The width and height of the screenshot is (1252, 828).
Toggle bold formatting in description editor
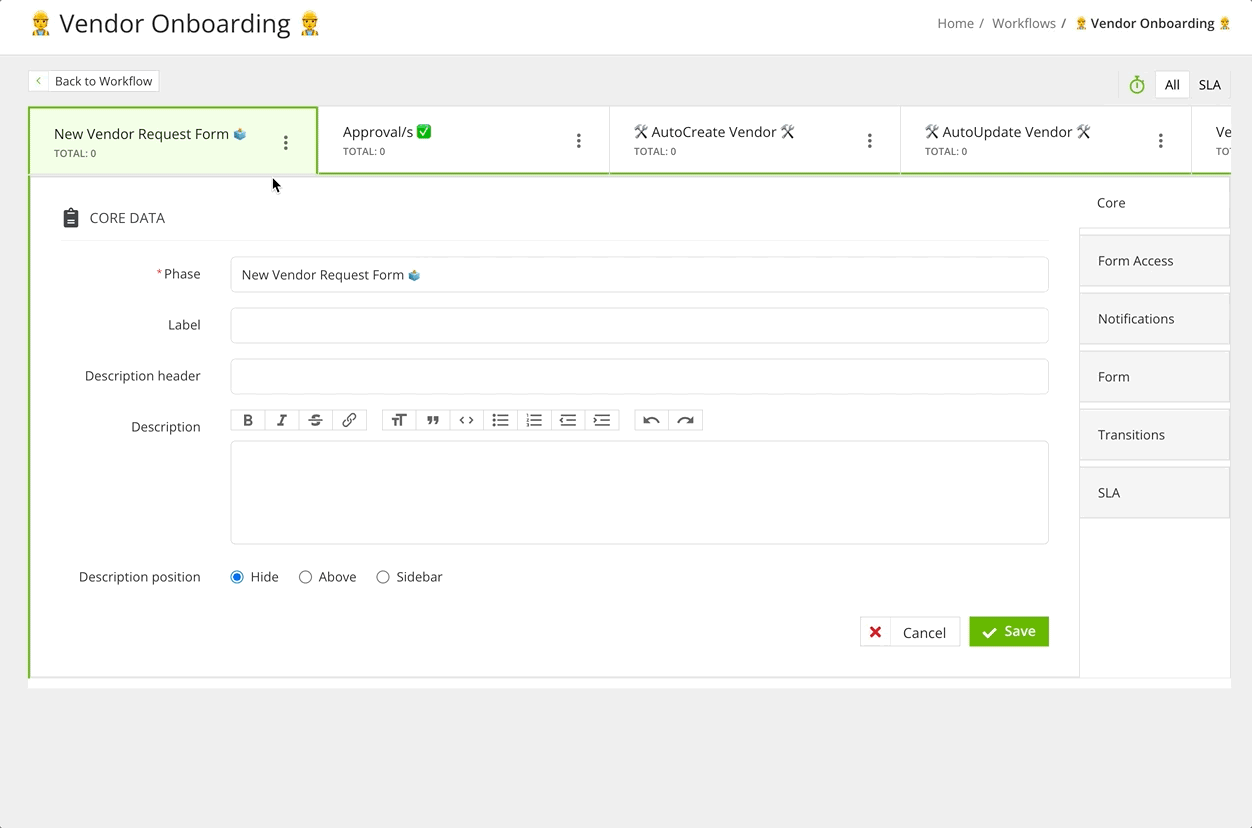[x=248, y=420]
